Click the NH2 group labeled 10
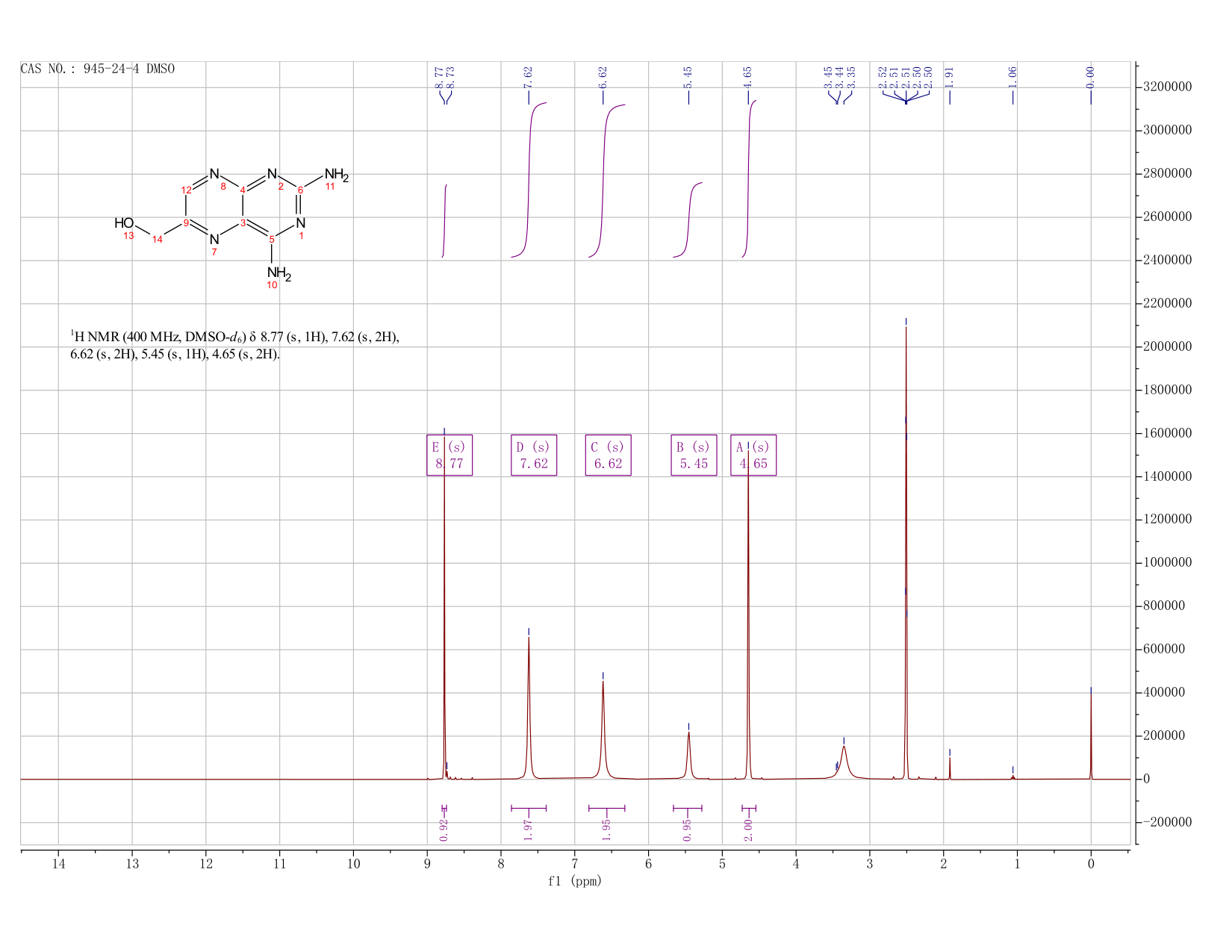Viewport: 1232px width, 952px height. click(x=279, y=273)
